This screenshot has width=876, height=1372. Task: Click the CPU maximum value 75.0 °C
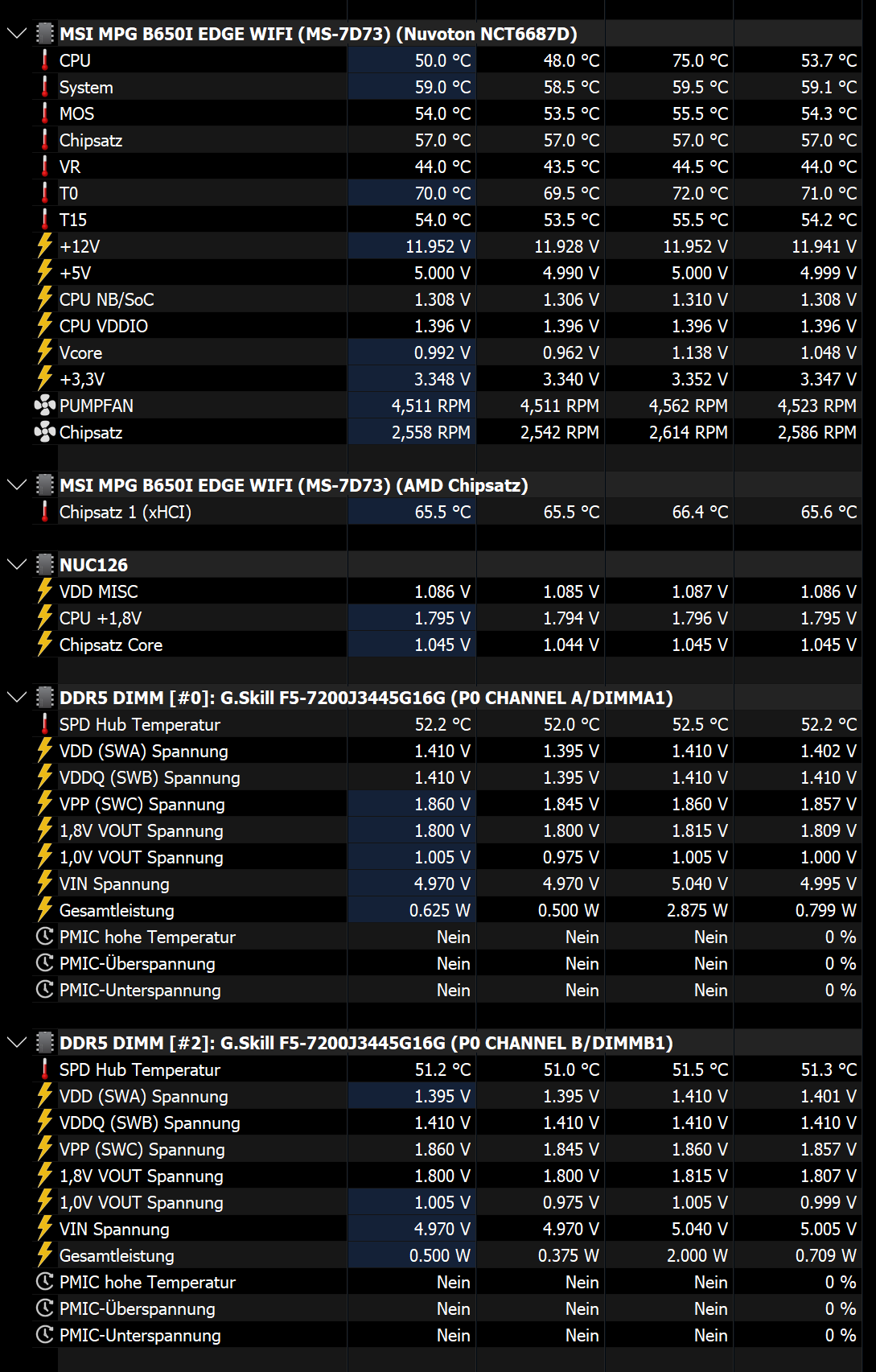coord(700,60)
